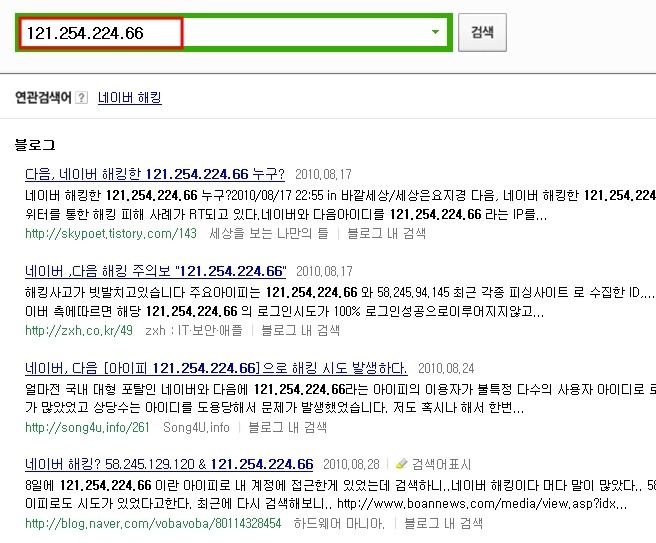Click date 2010.08.24 on song4u result
This screenshot has height=543, width=656.
446,368
